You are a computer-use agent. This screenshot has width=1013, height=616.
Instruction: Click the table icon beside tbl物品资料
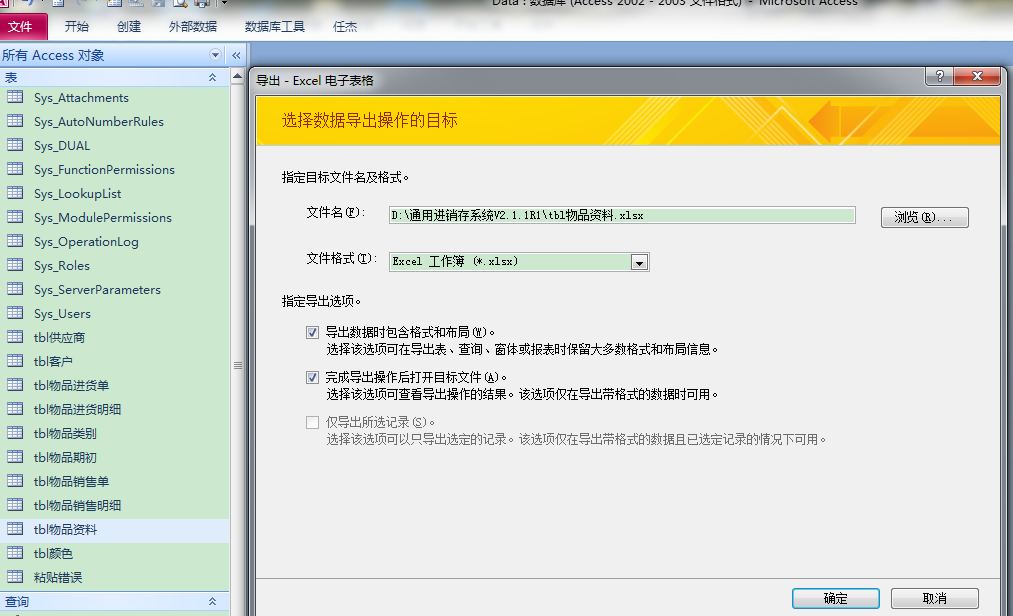(15, 528)
